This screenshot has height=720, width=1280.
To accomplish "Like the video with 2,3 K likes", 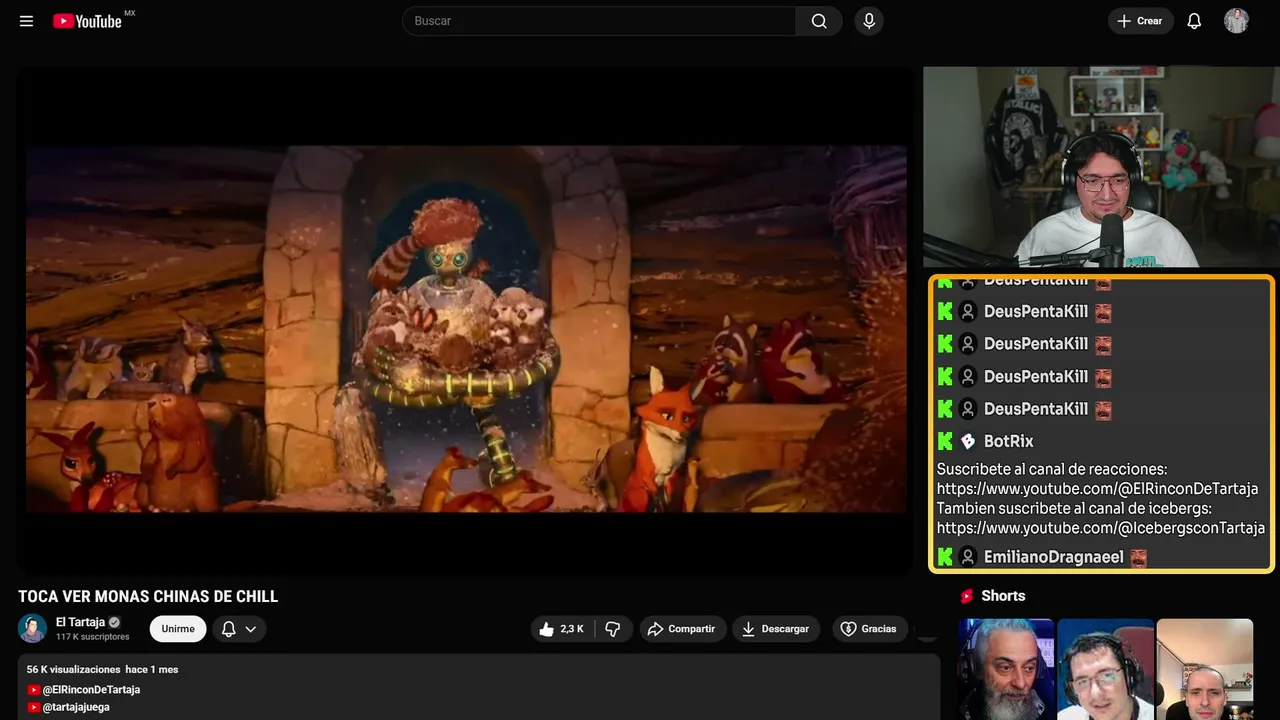I will pos(562,629).
